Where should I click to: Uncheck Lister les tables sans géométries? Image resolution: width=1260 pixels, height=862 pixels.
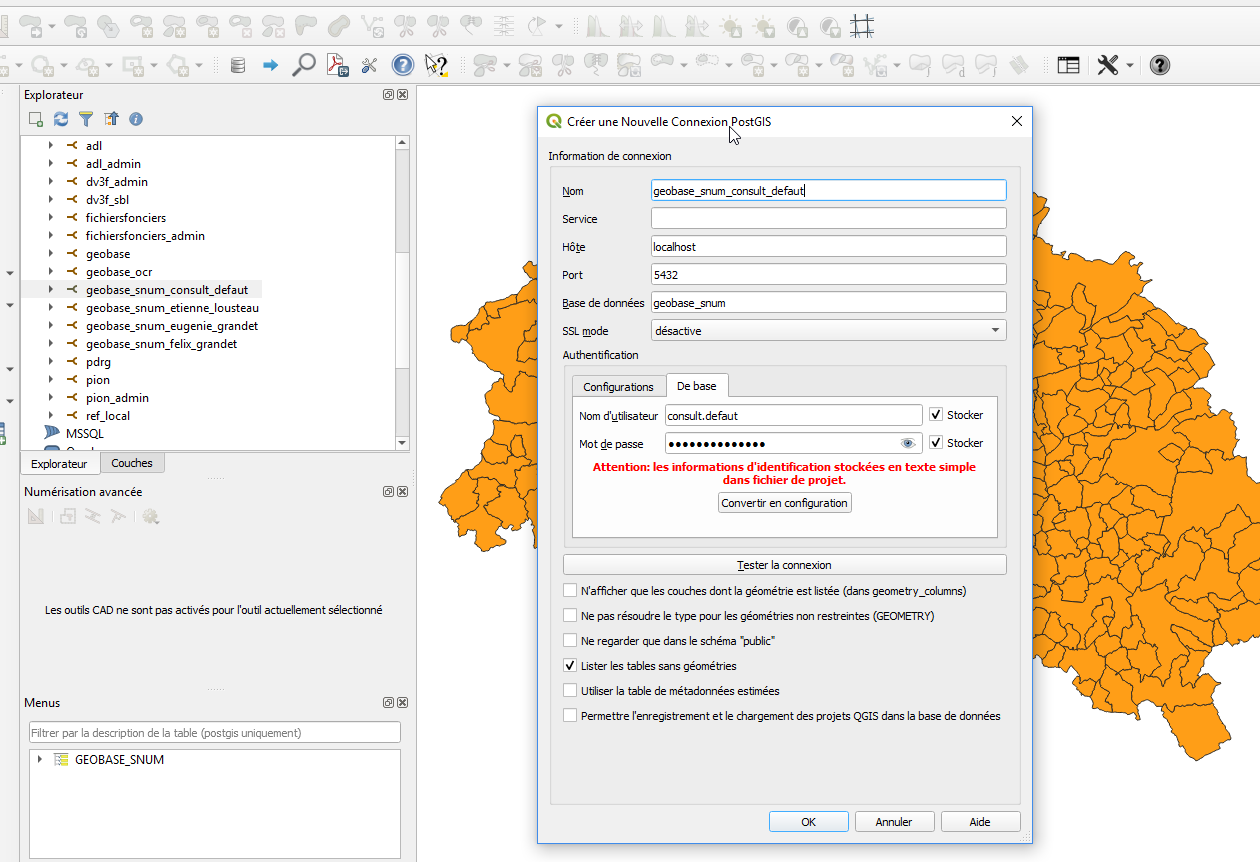(x=570, y=666)
